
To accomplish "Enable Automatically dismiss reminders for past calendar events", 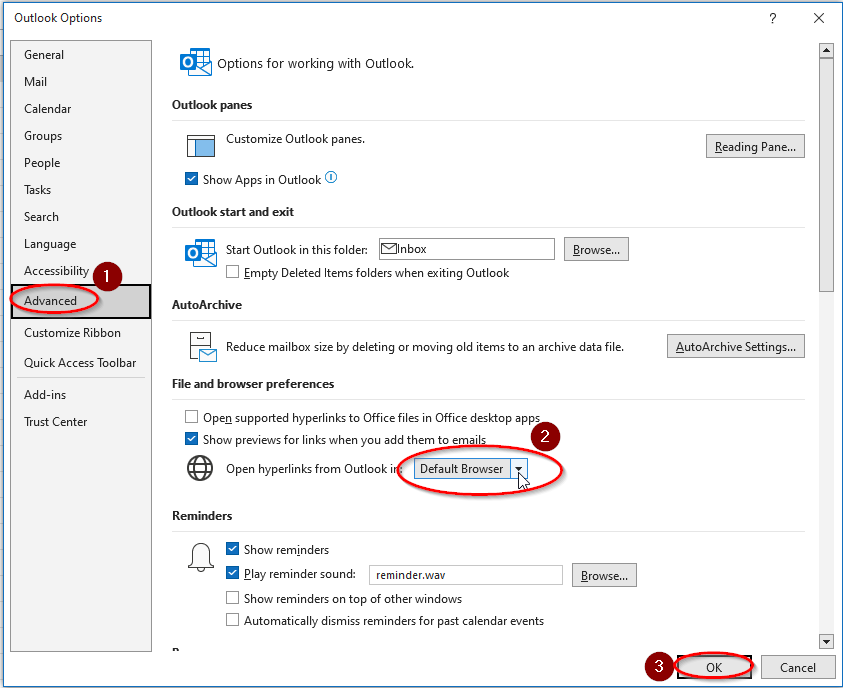I will (232, 620).
